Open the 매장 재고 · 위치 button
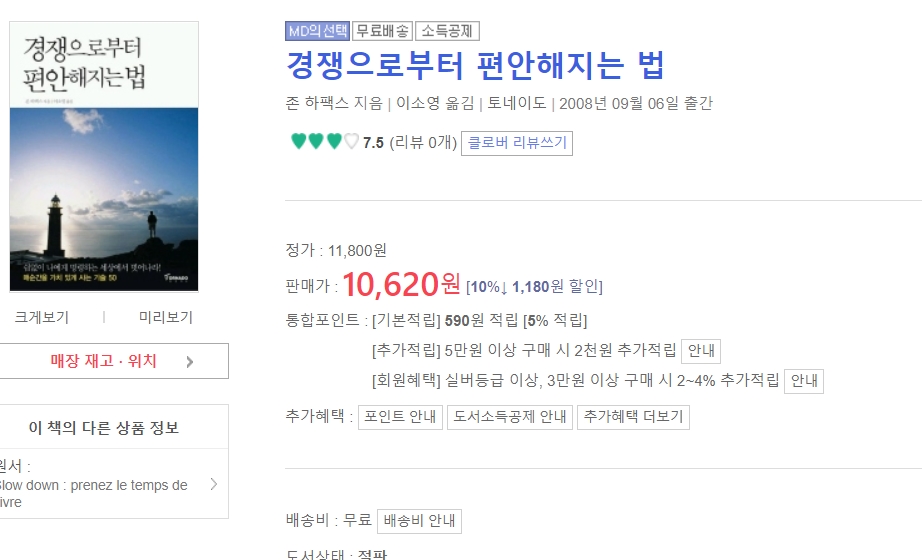Viewport: 922px width, 560px height. coord(113,361)
